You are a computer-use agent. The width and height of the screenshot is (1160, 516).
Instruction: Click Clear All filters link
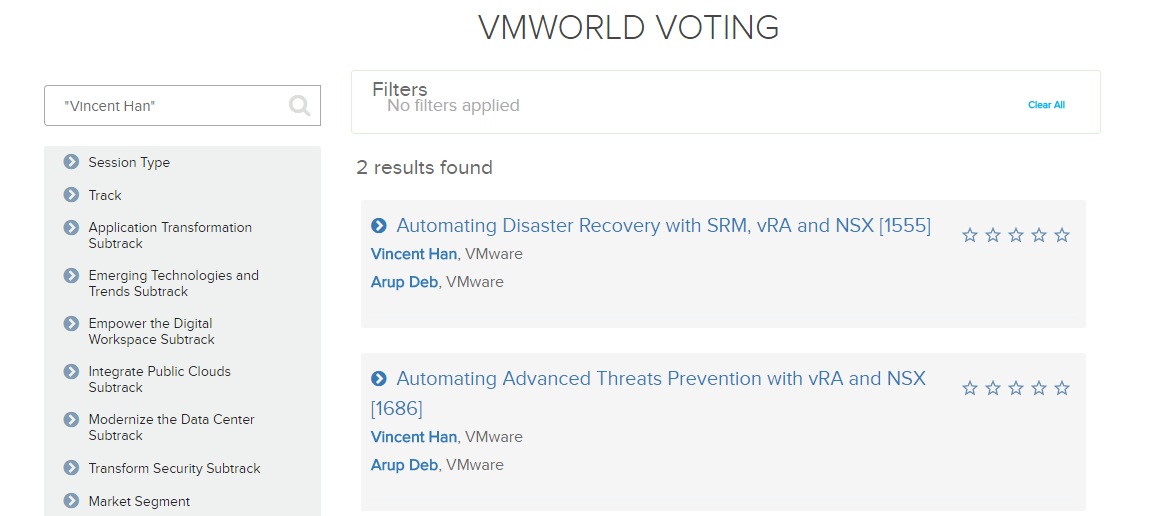pyautogui.click(x=1046, y=105)
